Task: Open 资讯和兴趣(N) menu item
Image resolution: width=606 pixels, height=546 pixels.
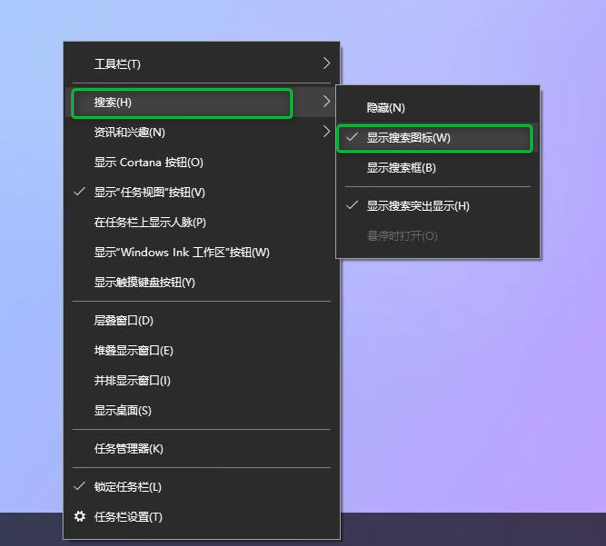Action: click(x=201, y=132)
